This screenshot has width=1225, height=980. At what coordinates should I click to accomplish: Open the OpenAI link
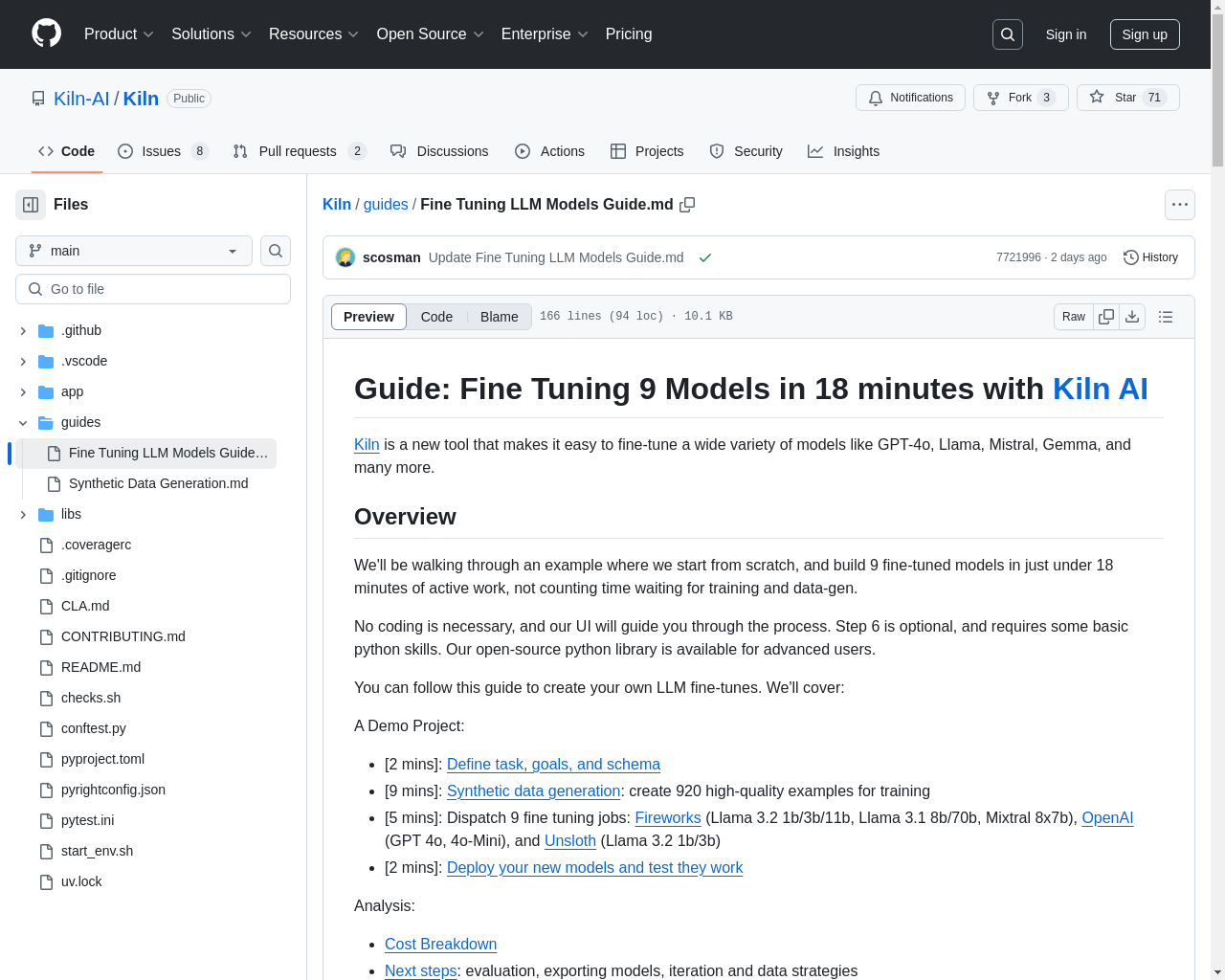[x=1107, y=818]
